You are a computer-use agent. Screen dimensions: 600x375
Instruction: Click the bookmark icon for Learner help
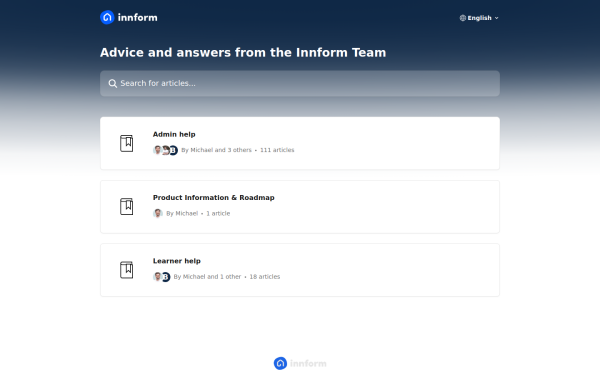click(127, 270)
